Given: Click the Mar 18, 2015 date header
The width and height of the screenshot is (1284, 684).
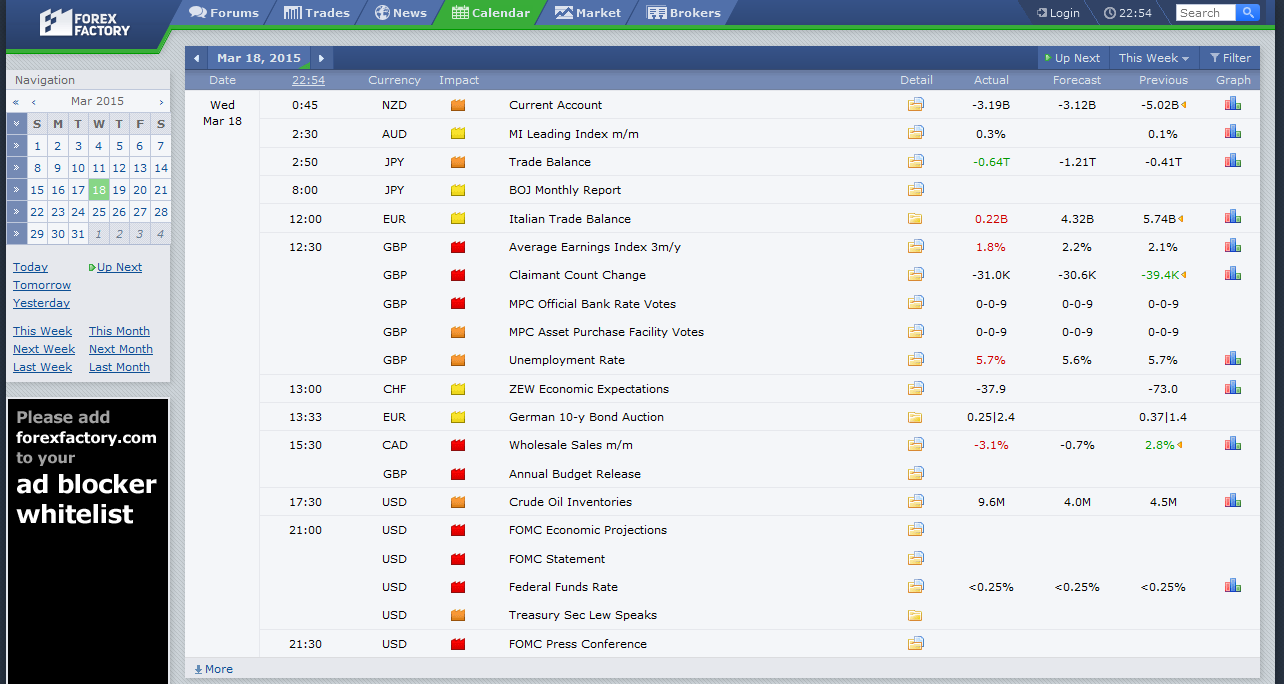Looking at the screenshot, I should pyautogui.click(x=259, y=58).
